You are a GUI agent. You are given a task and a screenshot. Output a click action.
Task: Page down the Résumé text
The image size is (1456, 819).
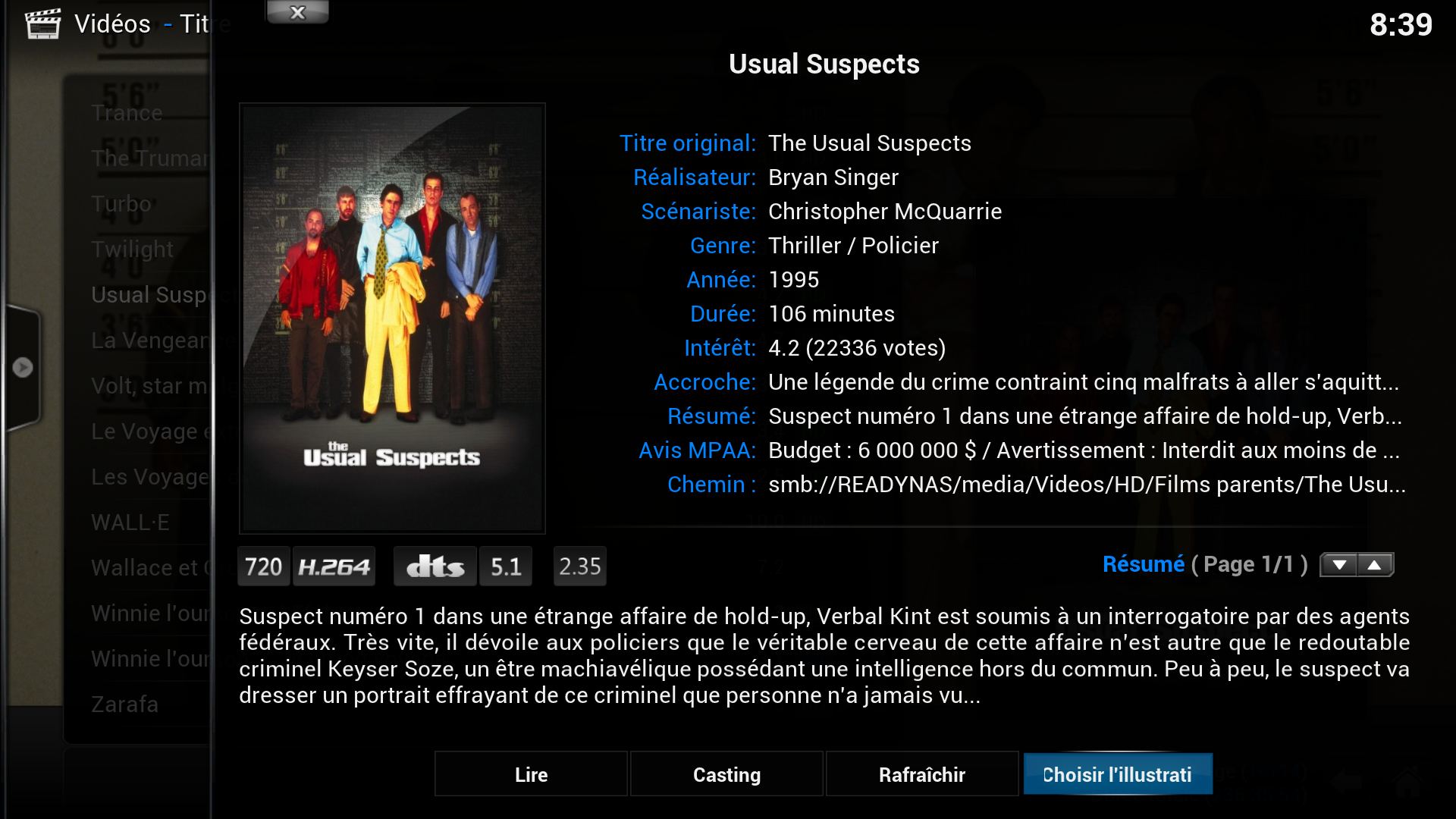tap(1339, 565)
